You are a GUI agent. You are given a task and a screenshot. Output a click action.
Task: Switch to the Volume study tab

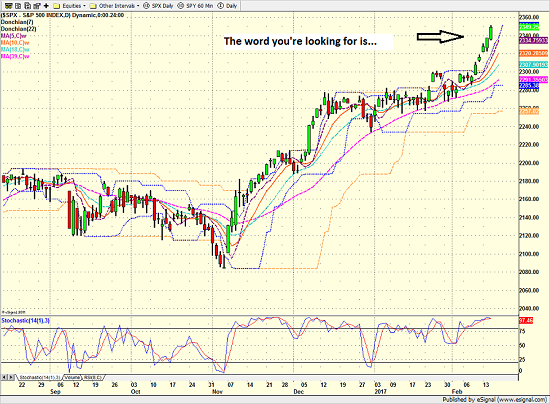(73, 377)
